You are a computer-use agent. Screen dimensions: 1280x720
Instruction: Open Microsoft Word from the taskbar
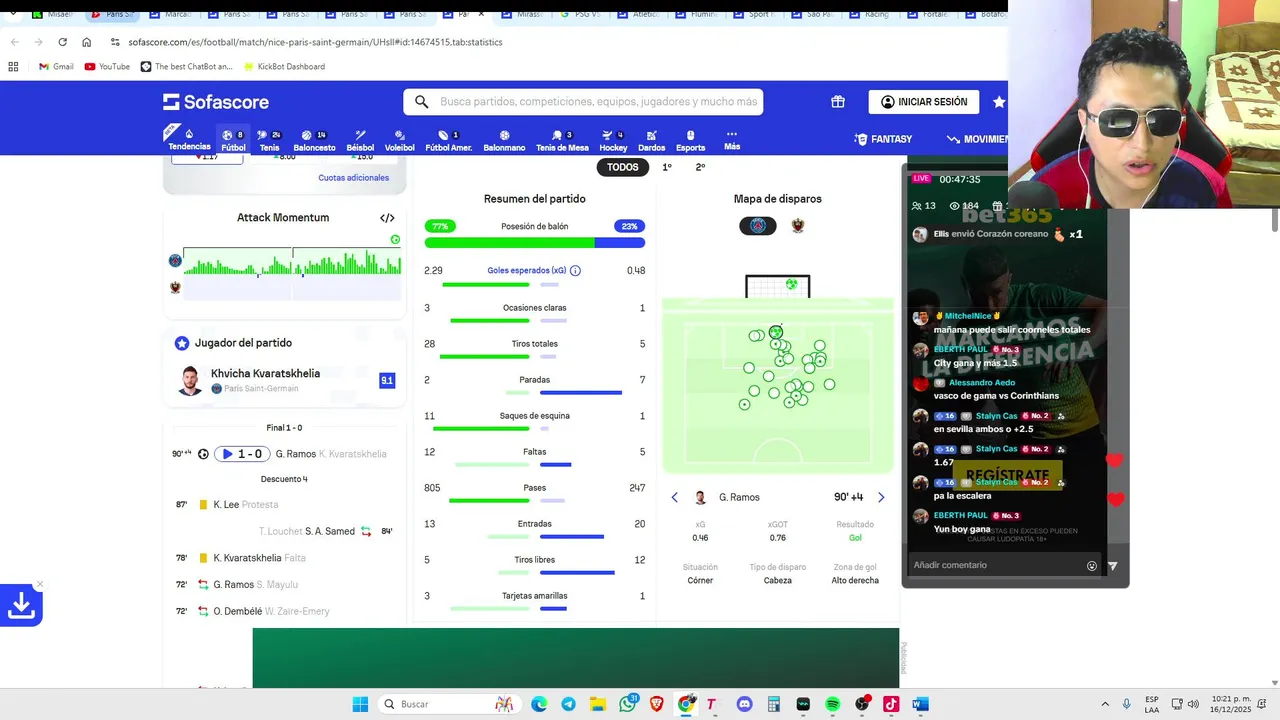point(920,704)
